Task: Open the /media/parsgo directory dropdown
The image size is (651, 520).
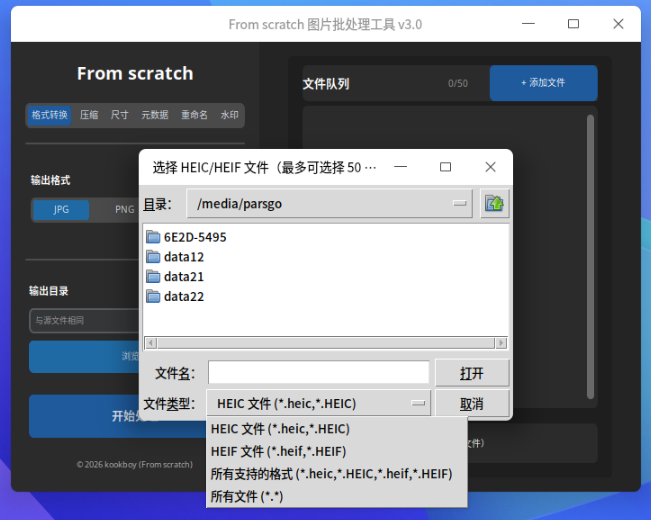Action: tap(330, 204)
